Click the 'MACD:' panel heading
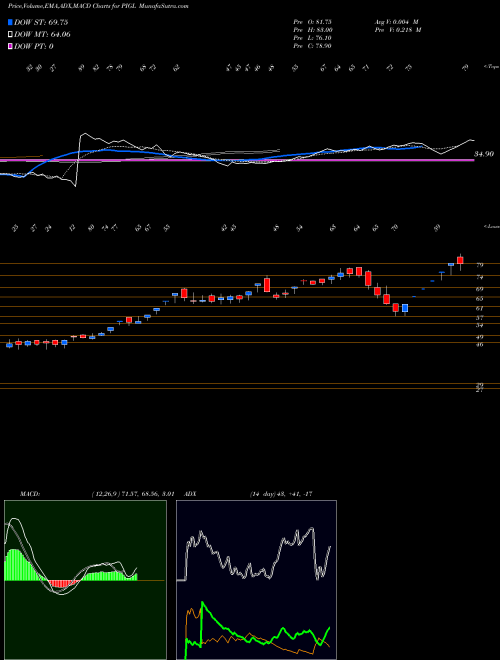The image size is (500, 660). coord(30,494)
